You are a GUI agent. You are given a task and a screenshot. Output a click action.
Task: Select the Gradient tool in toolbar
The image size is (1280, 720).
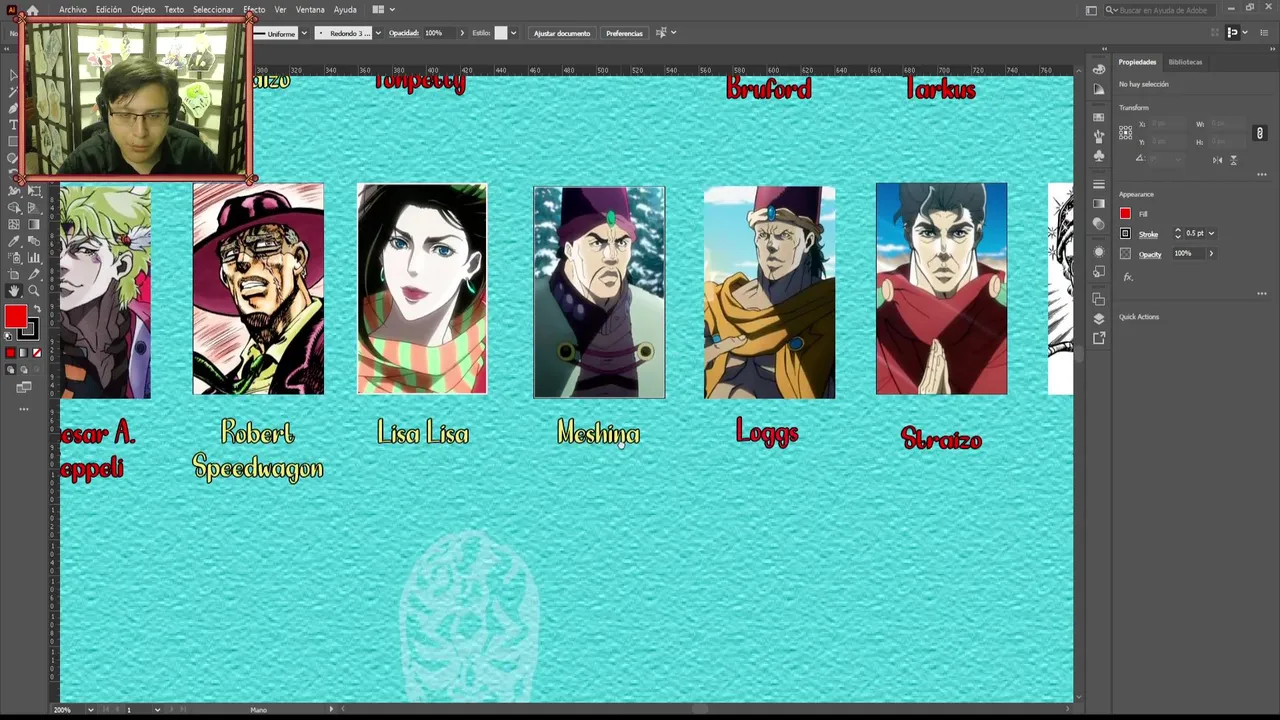coord(34,224)
